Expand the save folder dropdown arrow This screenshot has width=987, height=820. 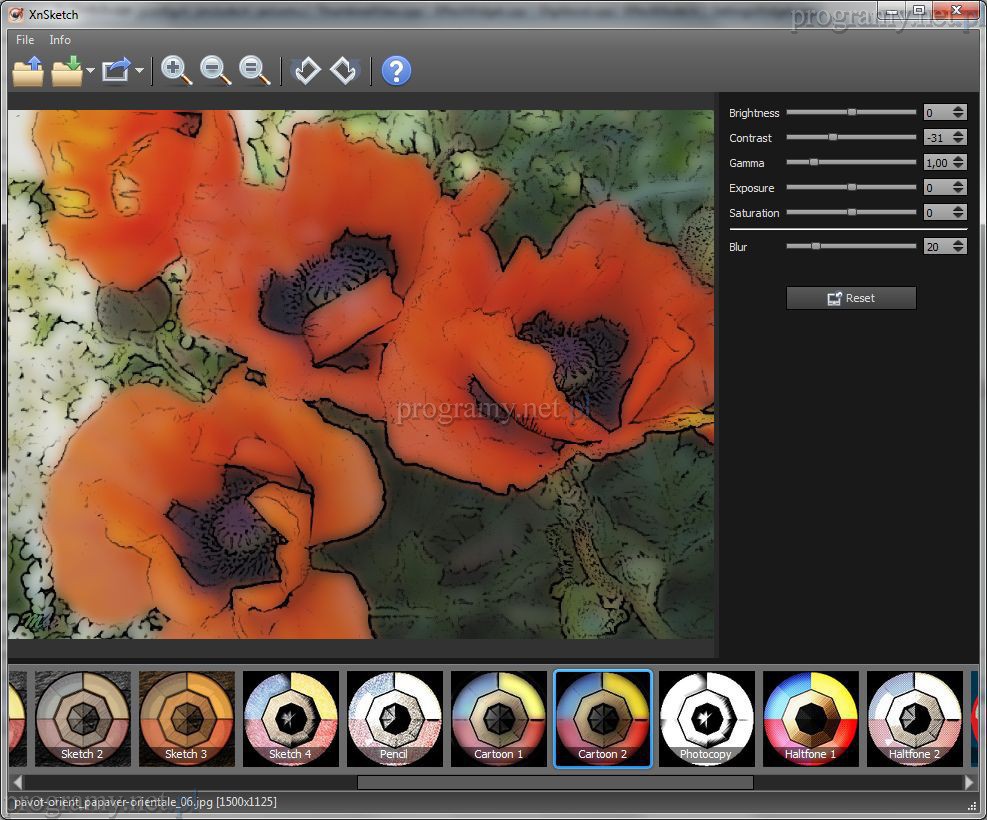click(x=90, y=71)
